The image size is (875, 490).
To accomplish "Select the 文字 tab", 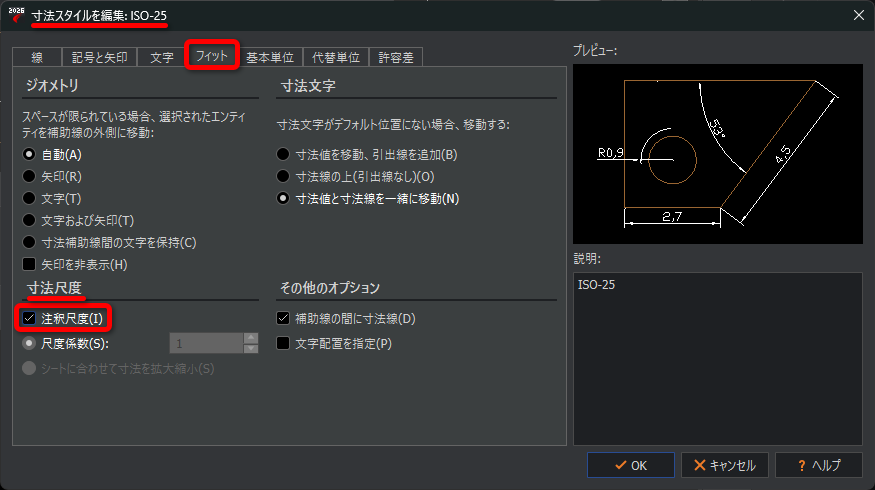I will click(x=161, y=57).
